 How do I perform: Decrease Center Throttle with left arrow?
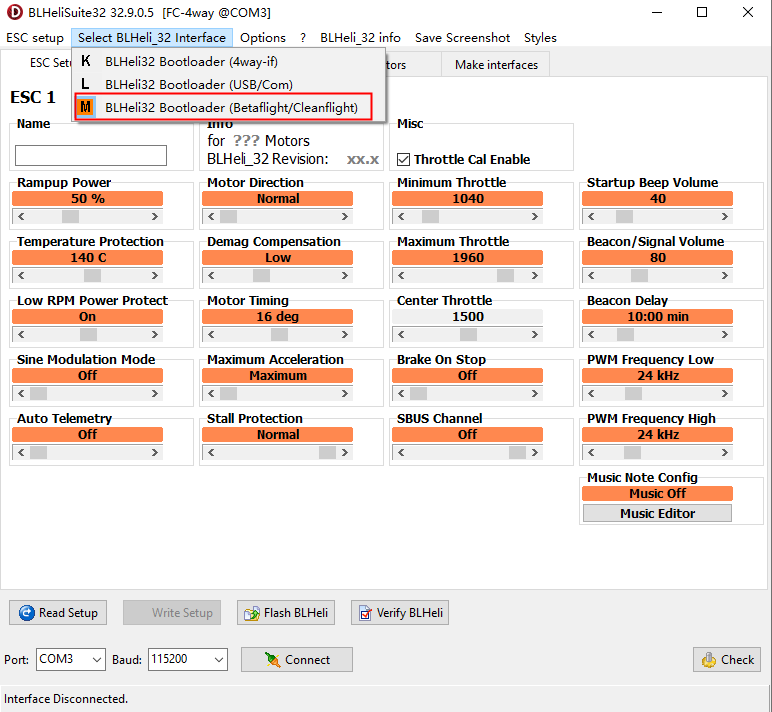coord(401,335)
